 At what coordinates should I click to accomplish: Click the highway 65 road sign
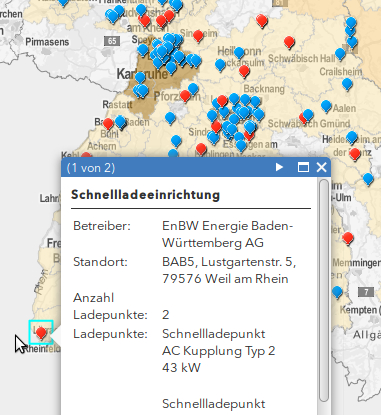point(112,41)
